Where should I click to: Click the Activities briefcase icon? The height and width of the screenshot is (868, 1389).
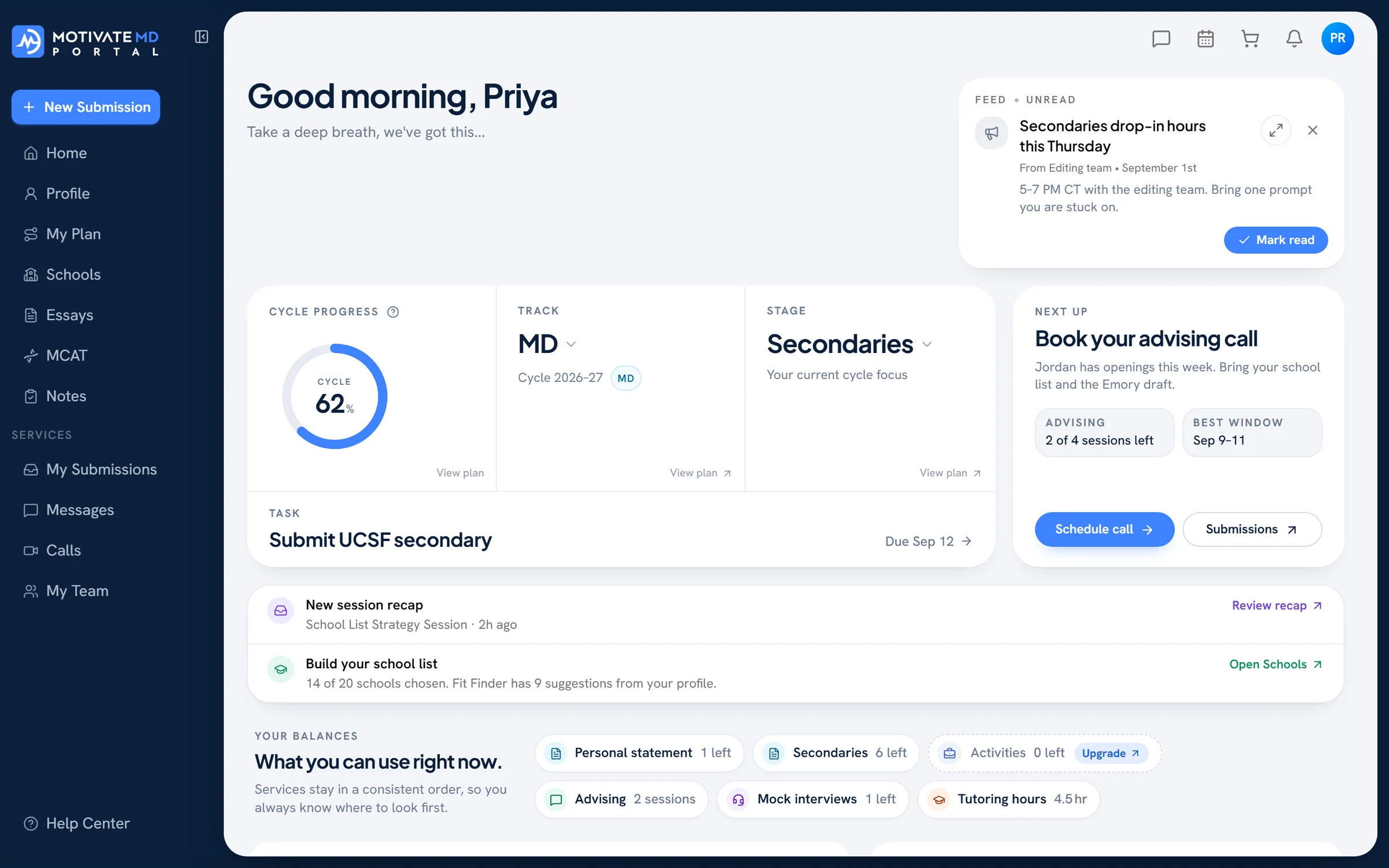click(950, 753)
